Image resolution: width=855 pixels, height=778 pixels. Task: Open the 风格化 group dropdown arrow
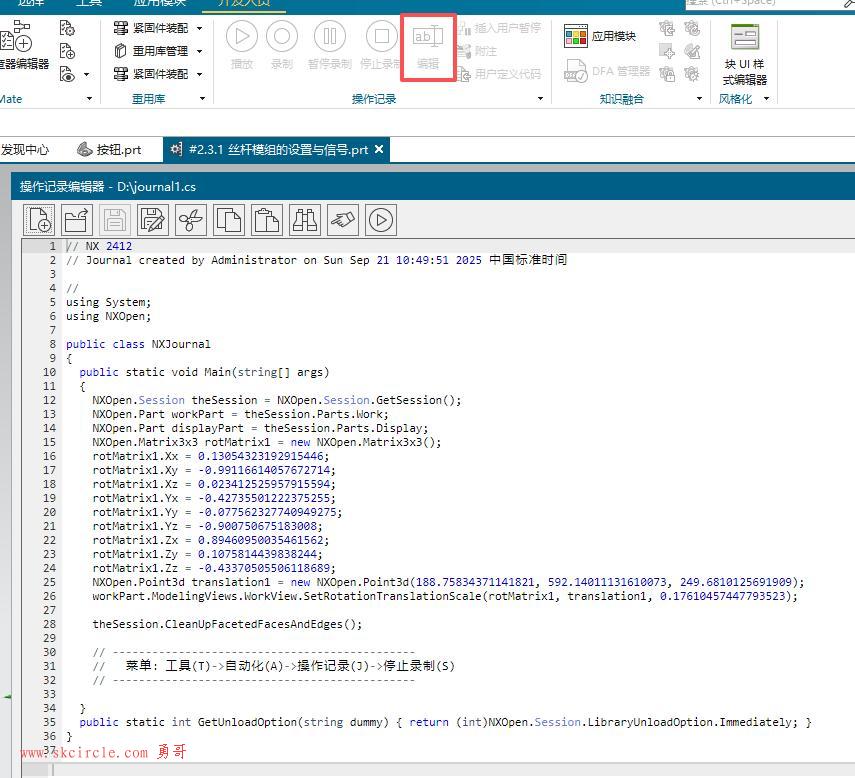767,99
